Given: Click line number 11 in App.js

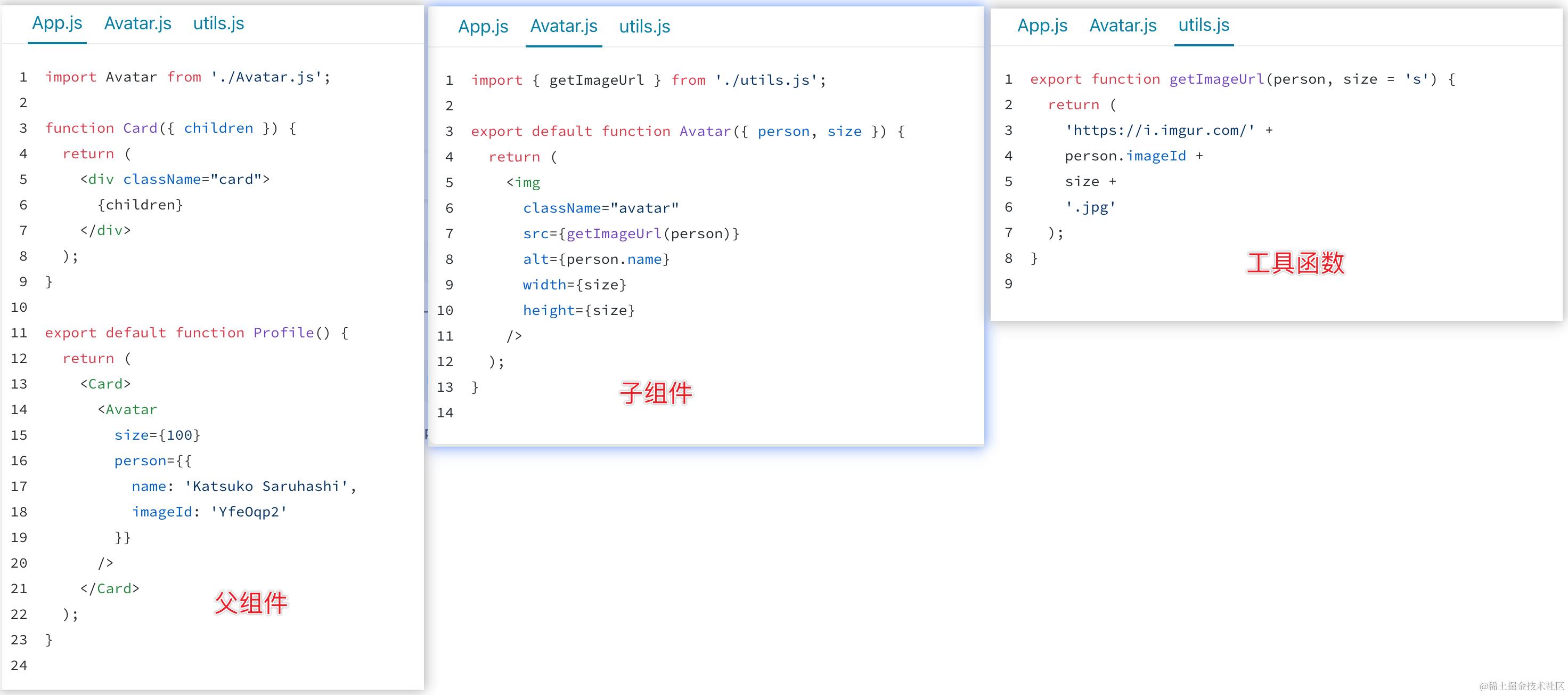Looking at the screenshot, I should coord(20,333).
